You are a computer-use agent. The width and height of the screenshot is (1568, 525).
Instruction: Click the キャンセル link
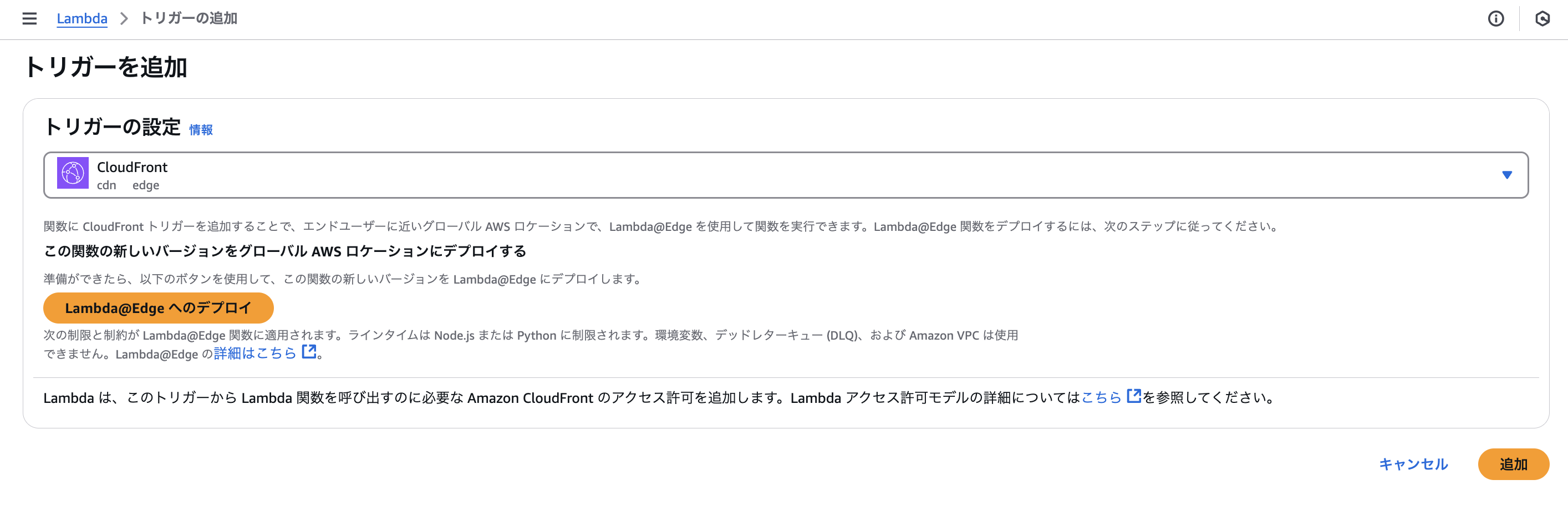pos(1413,463)
